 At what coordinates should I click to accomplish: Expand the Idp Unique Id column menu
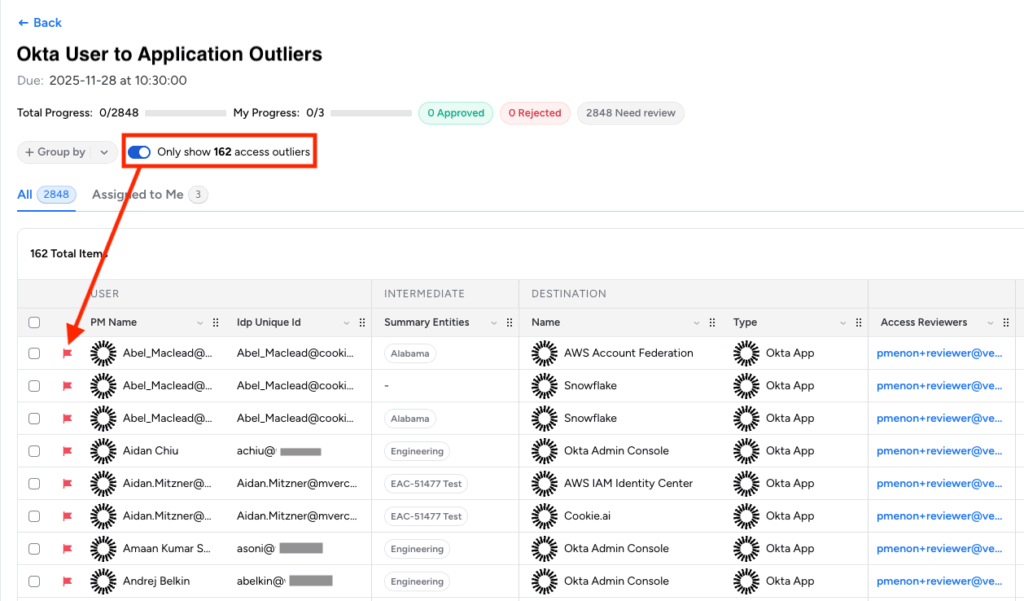[347, 323]
